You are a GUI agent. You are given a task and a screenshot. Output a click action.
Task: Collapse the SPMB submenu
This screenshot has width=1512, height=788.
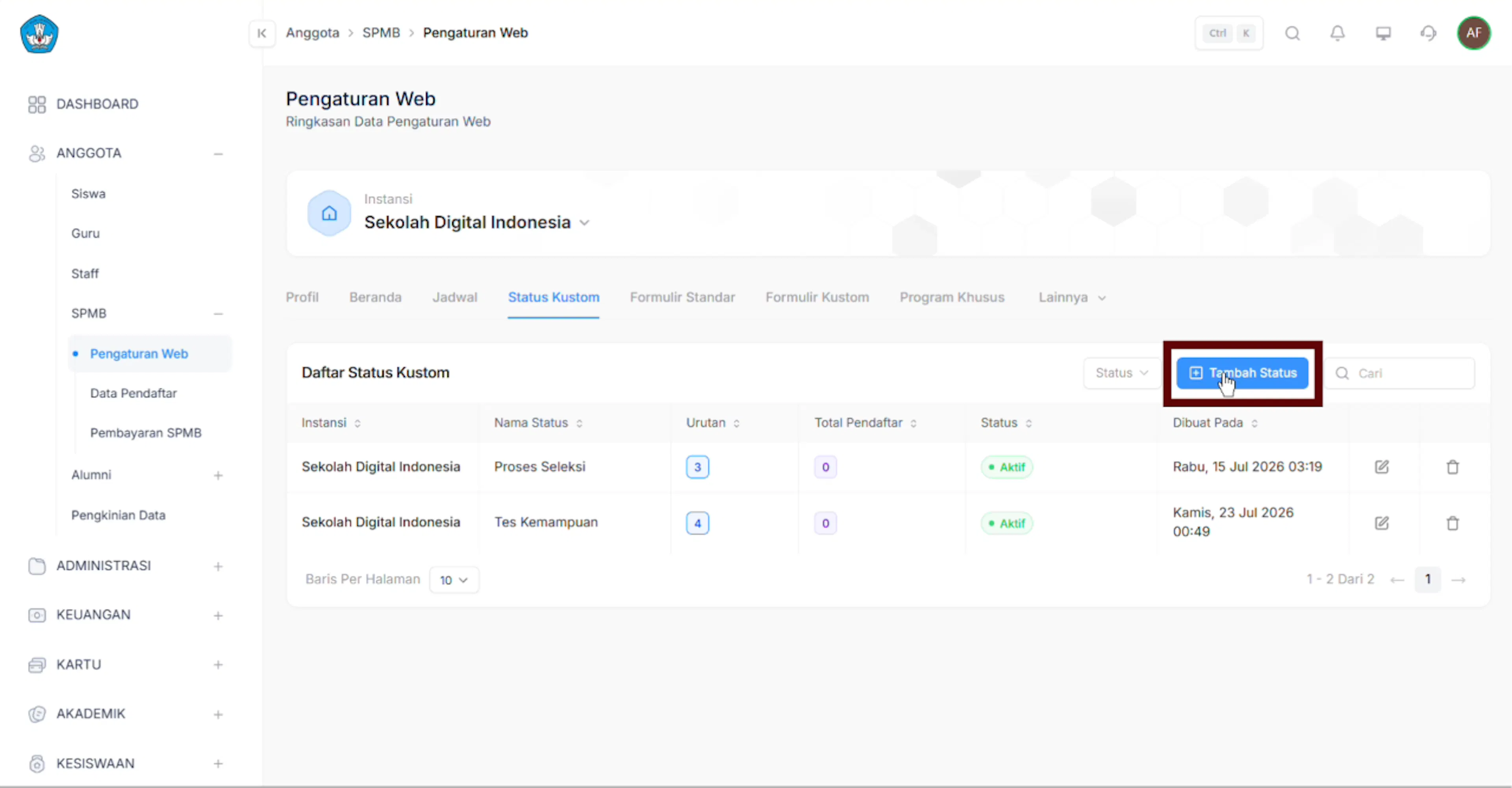[218, 314]
